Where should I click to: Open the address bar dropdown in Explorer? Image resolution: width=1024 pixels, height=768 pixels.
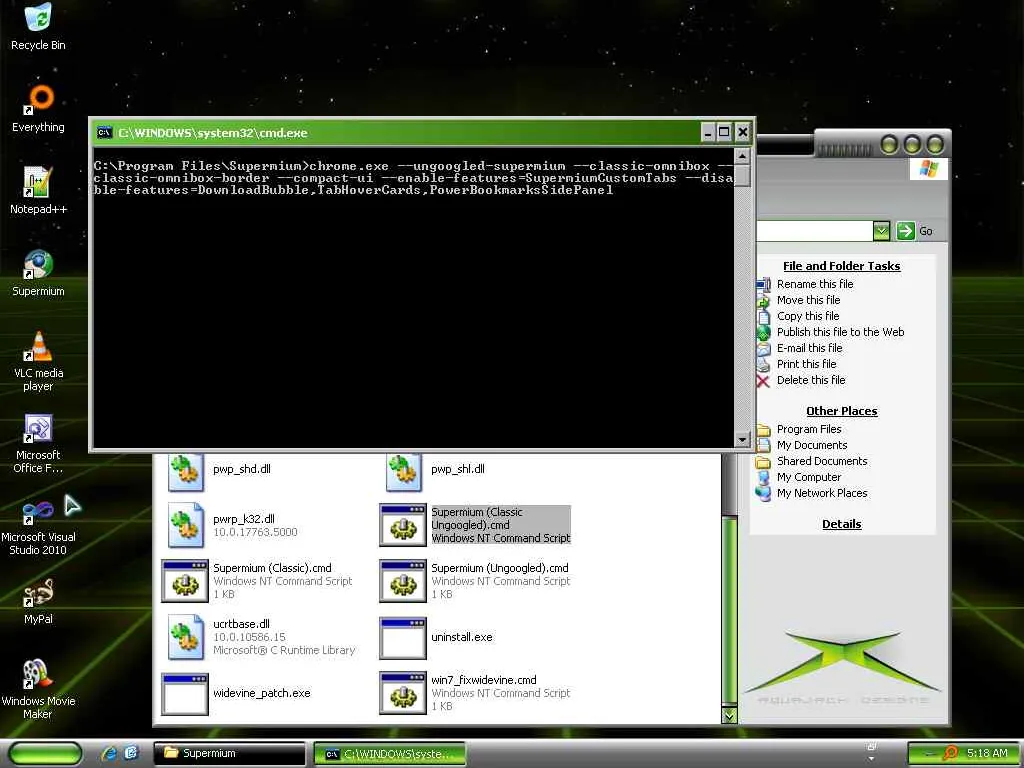(881, 231)
